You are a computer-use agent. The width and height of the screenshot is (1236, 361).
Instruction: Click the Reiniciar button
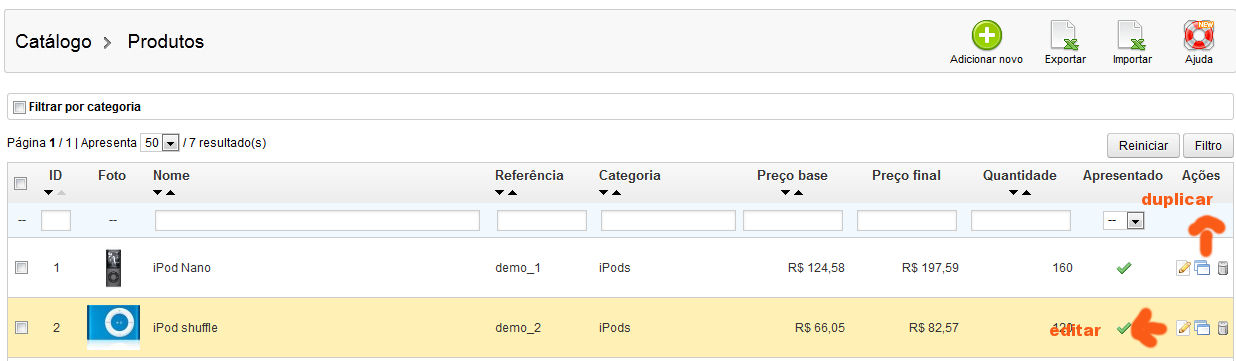[x=1144, y=146]
